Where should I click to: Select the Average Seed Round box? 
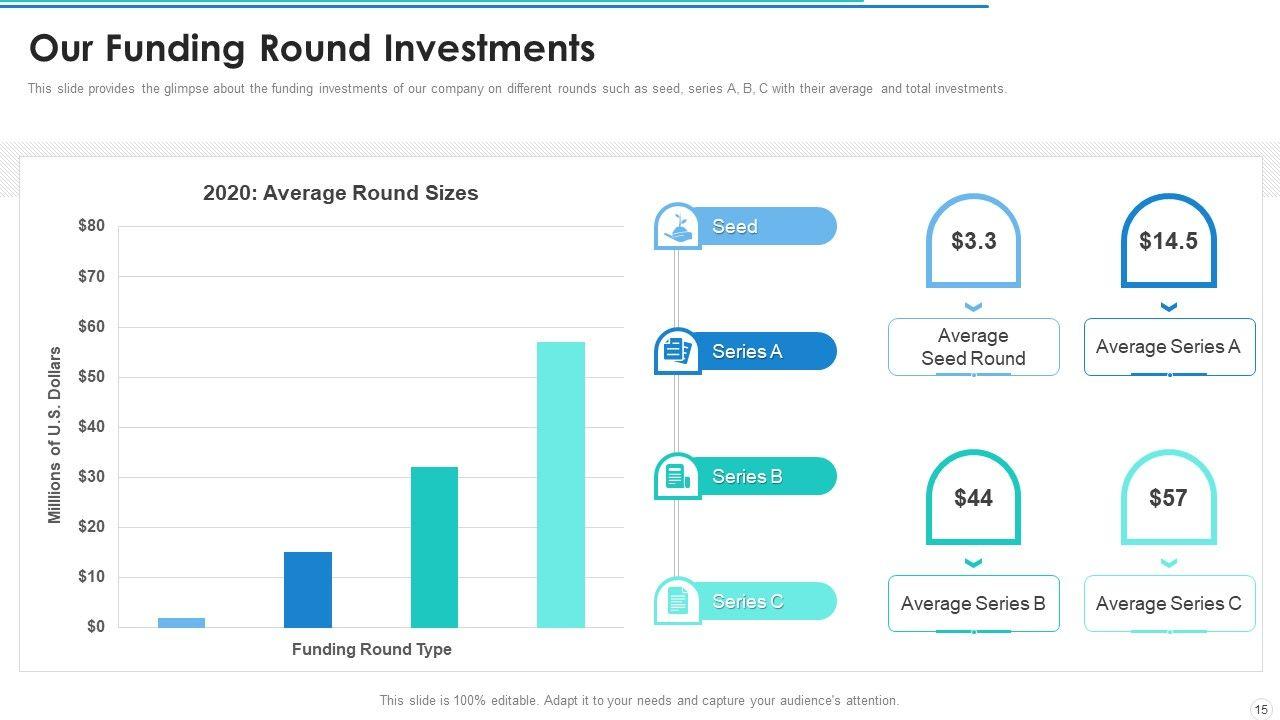[973, 347]
